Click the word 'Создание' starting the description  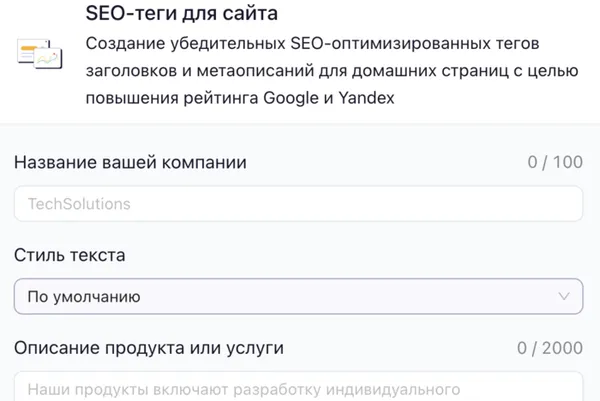(125, 44)
